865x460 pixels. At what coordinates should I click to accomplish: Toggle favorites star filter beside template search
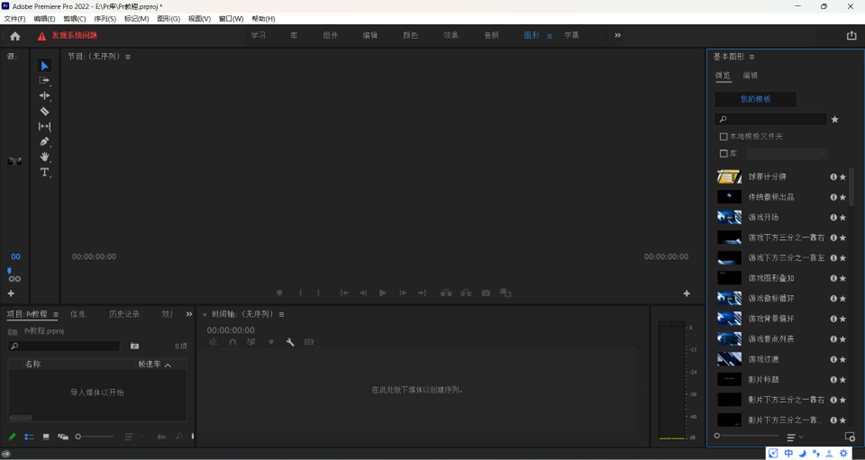coord(835,120)
